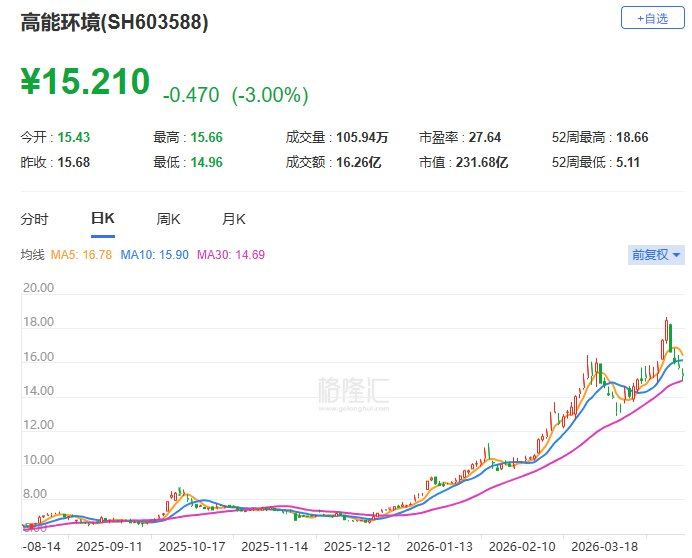Expand the 前复权 adjustment dropdown

click(x=656, y=255)
